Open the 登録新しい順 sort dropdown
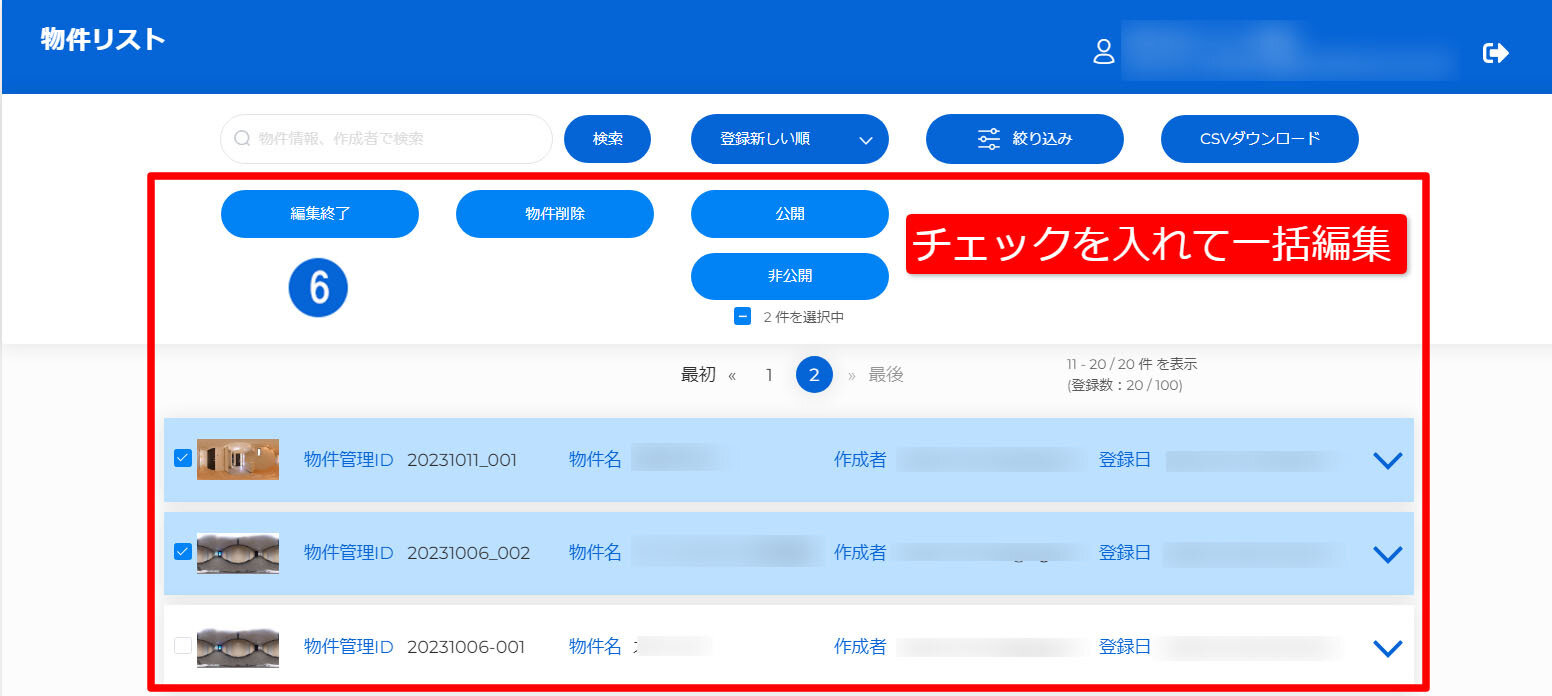Image resolution: width=1552 pixels, height=696 pixels. (789, 139)
